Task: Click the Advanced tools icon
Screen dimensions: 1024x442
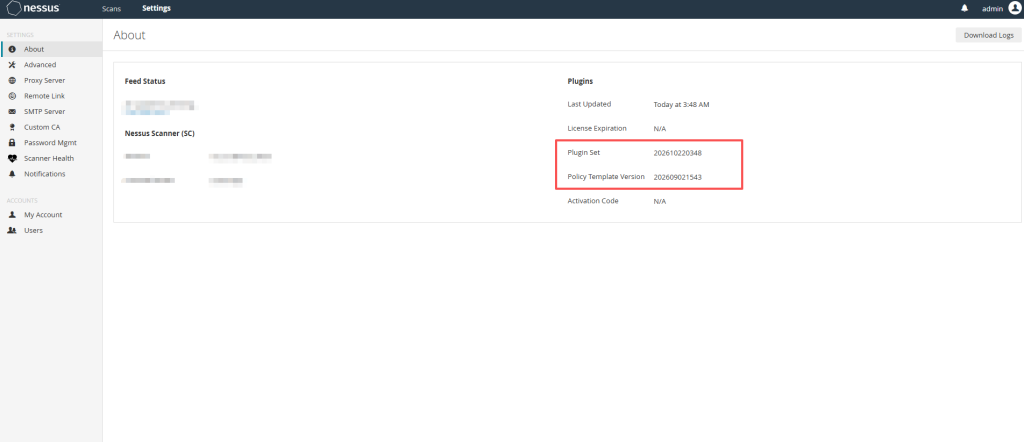Action: [12, 65]
